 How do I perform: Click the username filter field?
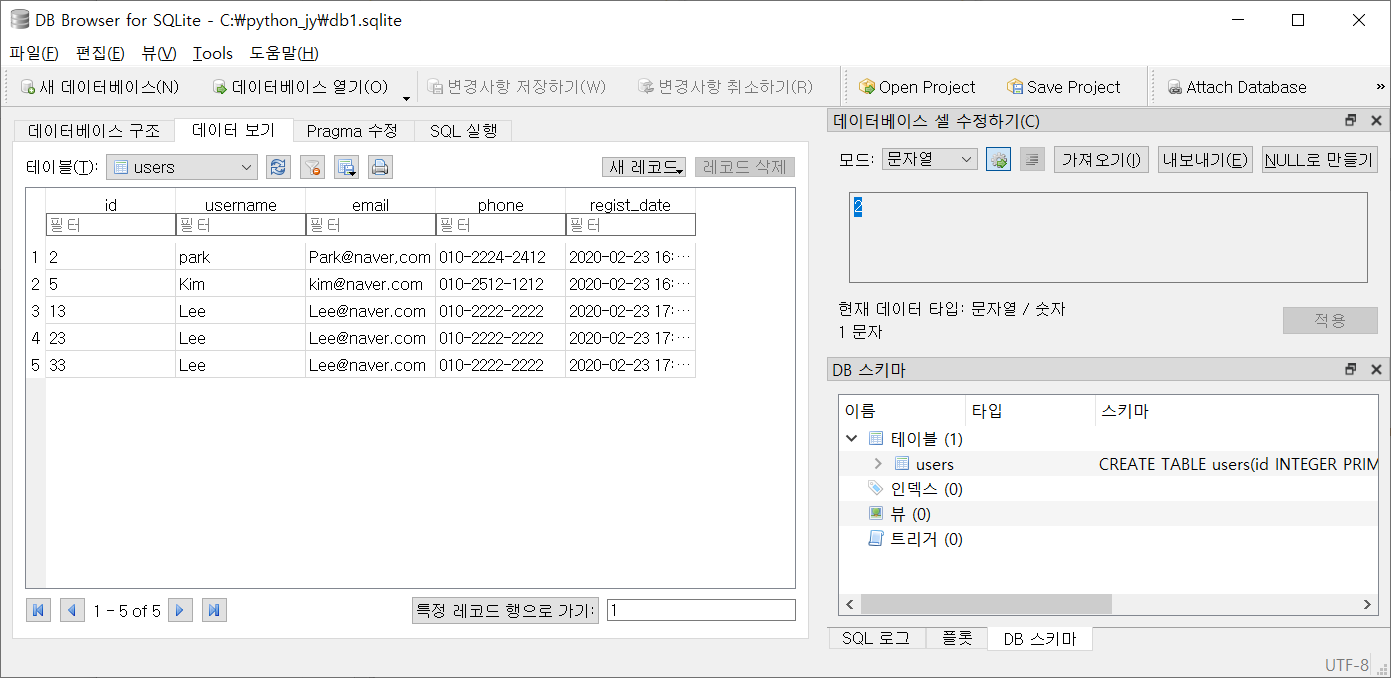(240, 225)
